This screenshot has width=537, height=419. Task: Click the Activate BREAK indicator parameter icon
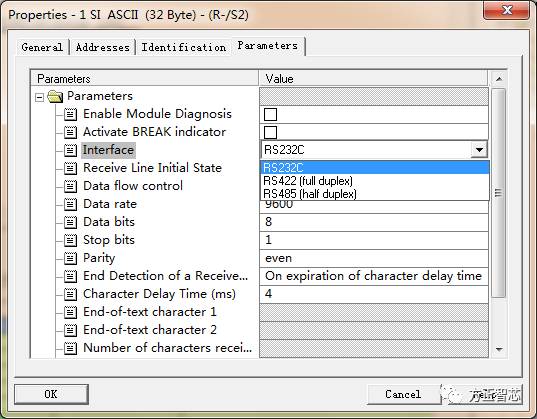71,132
